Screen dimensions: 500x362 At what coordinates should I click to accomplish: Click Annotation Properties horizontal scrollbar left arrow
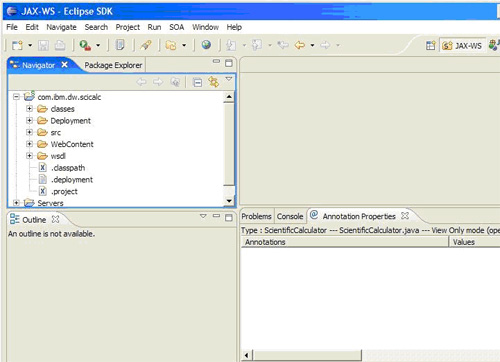point(246,355)
